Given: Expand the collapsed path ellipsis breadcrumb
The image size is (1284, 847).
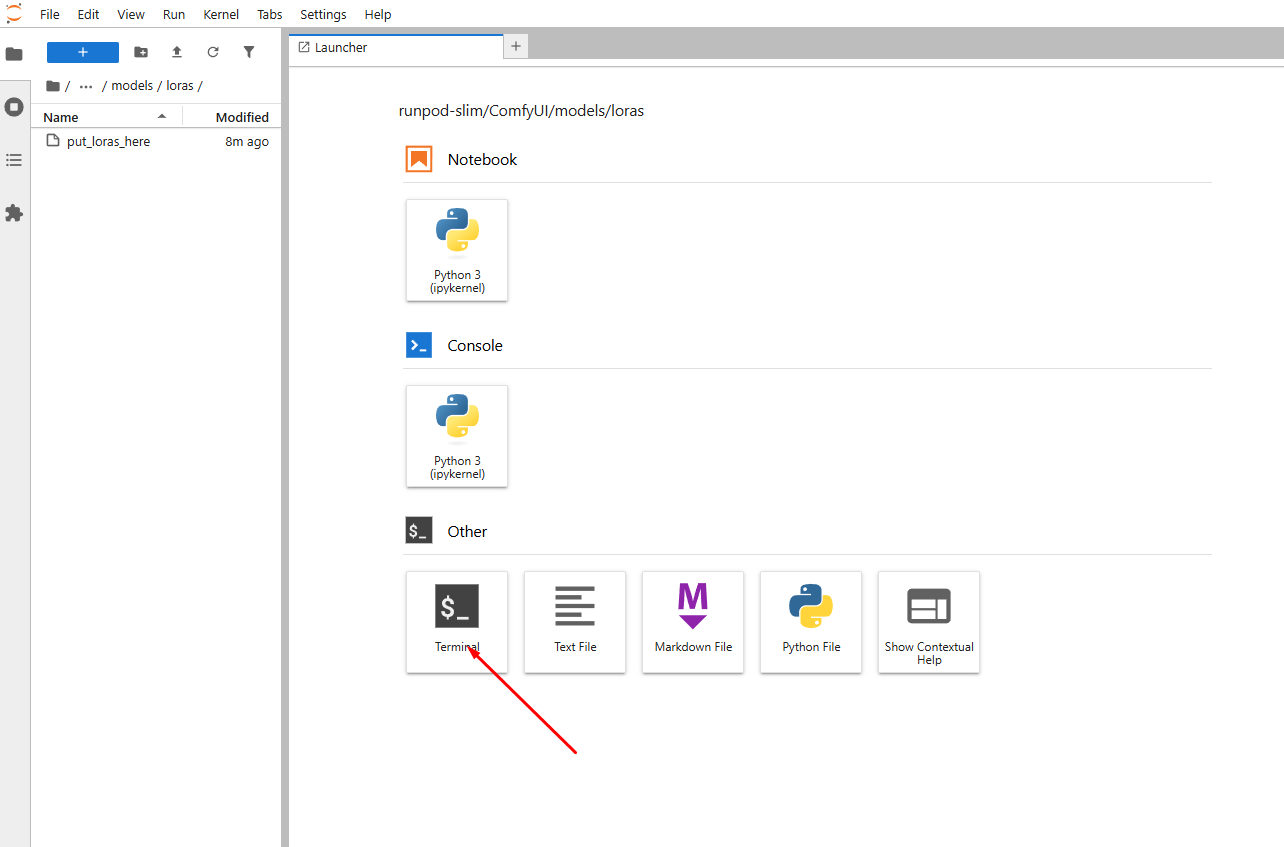Looking at the screenshot, I should click(x=86, y=86).
